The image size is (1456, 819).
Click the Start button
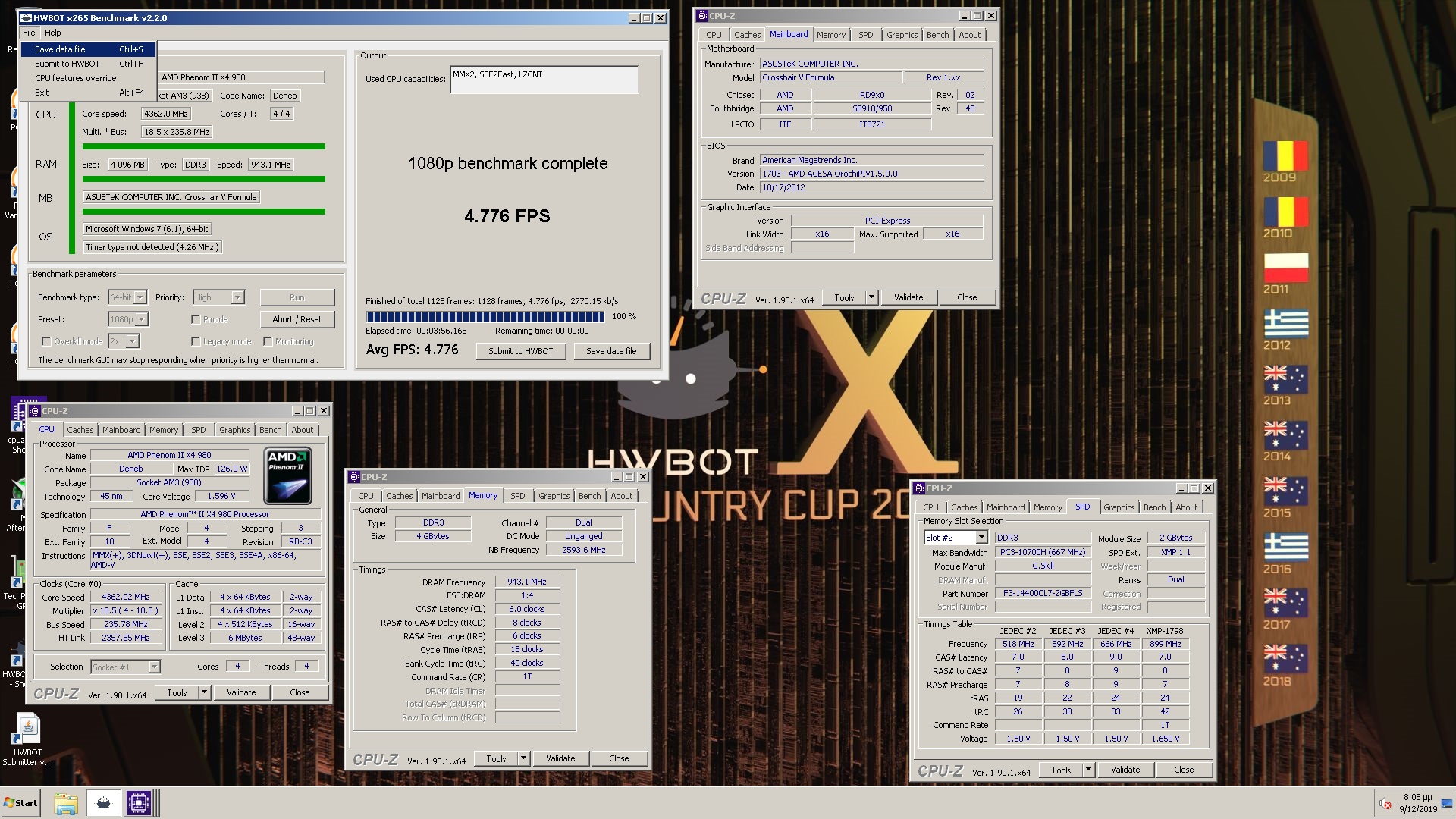click(20, 803)
